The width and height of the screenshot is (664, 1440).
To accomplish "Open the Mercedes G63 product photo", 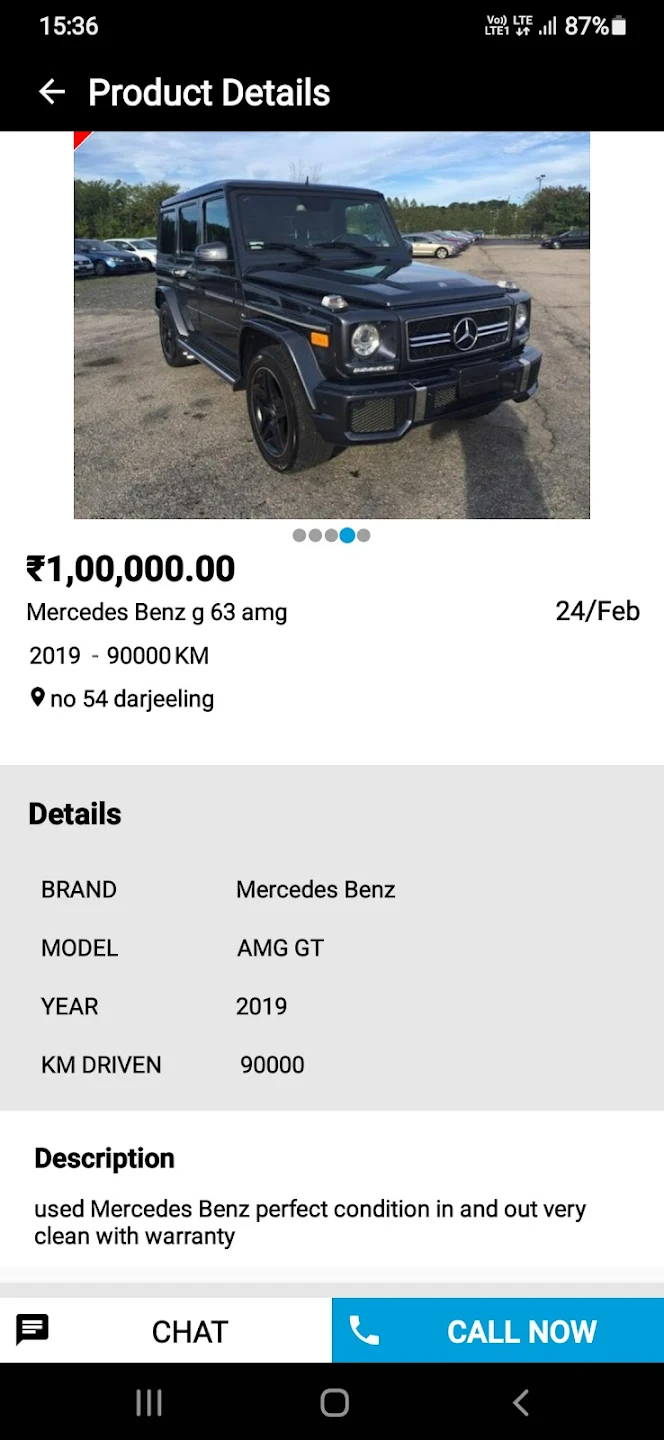I will [332, 325].
